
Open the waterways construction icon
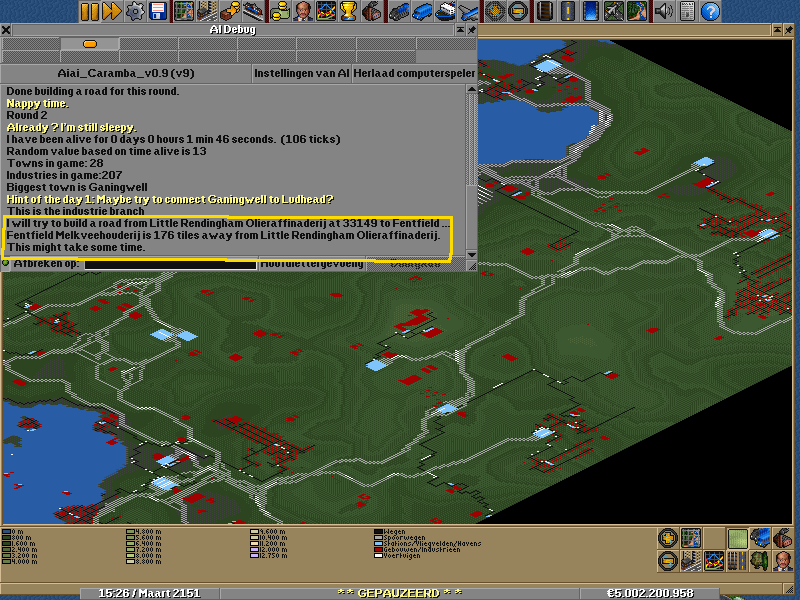tap(591, 11)
